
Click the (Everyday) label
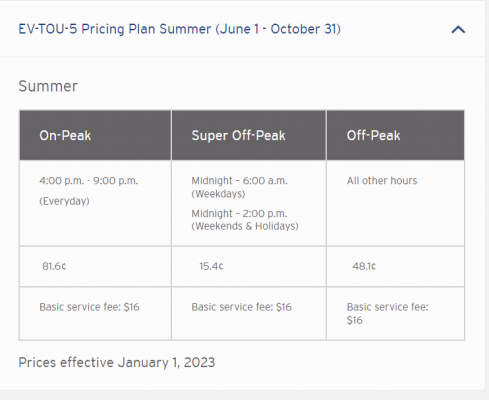pyautogui.click(x=64, y=201)
